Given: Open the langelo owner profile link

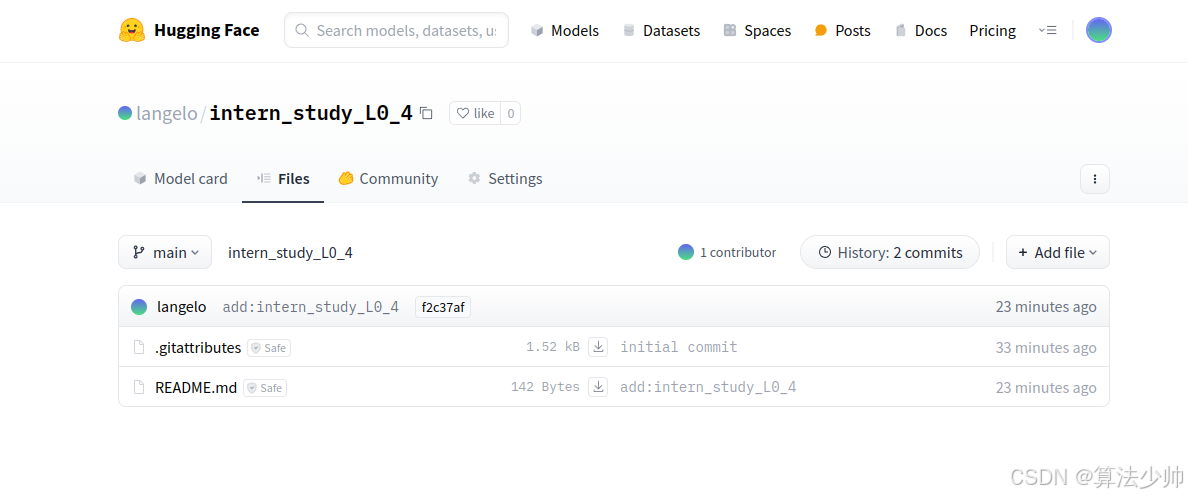Looking at the screenshot, I should (x=167, y=114).
